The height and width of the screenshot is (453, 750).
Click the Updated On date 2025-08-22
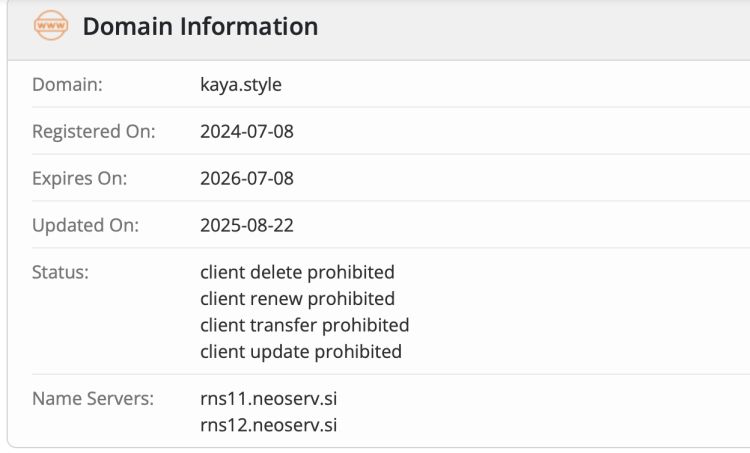247,226
